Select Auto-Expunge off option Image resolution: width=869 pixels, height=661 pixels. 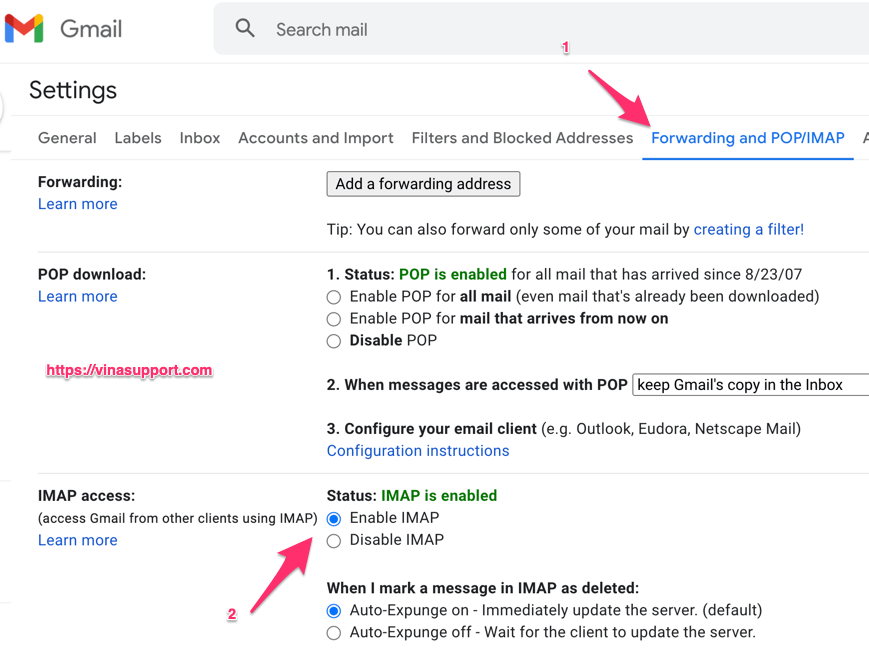(x=333, y=632)
